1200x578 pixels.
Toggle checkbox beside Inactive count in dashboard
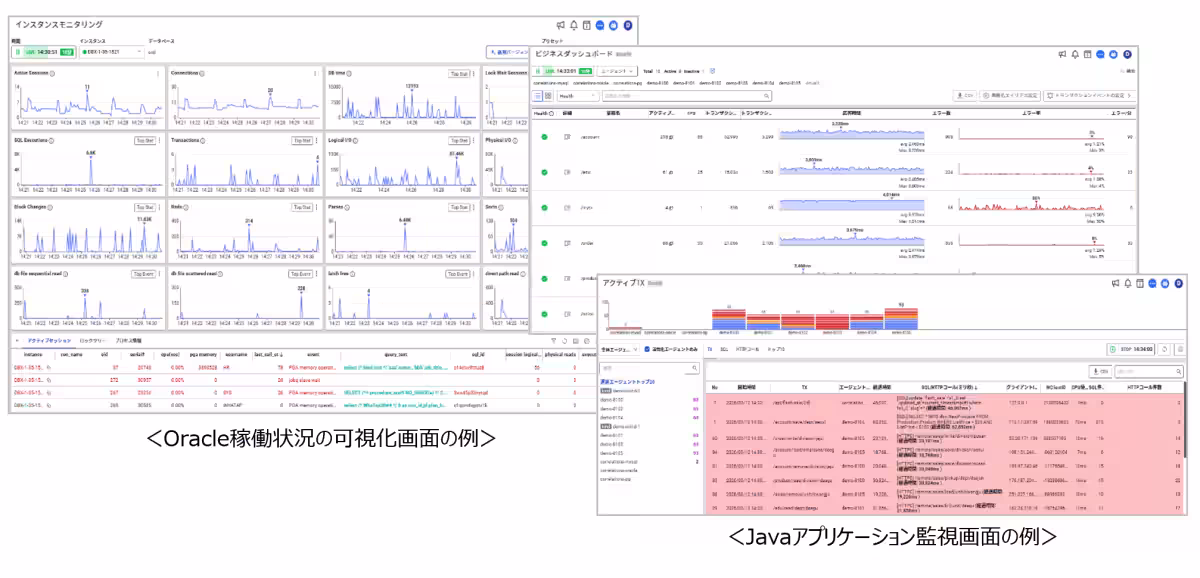pos(712,71)
